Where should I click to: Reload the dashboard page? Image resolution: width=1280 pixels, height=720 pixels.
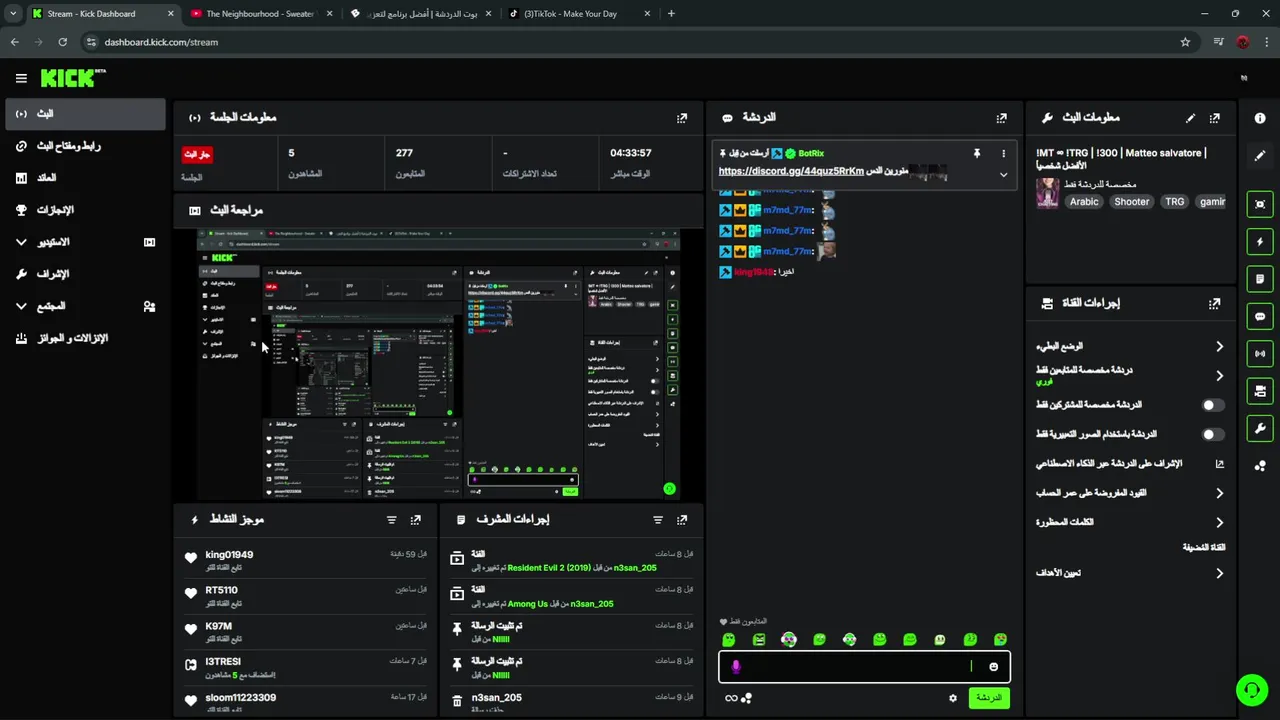click(62, 42)
